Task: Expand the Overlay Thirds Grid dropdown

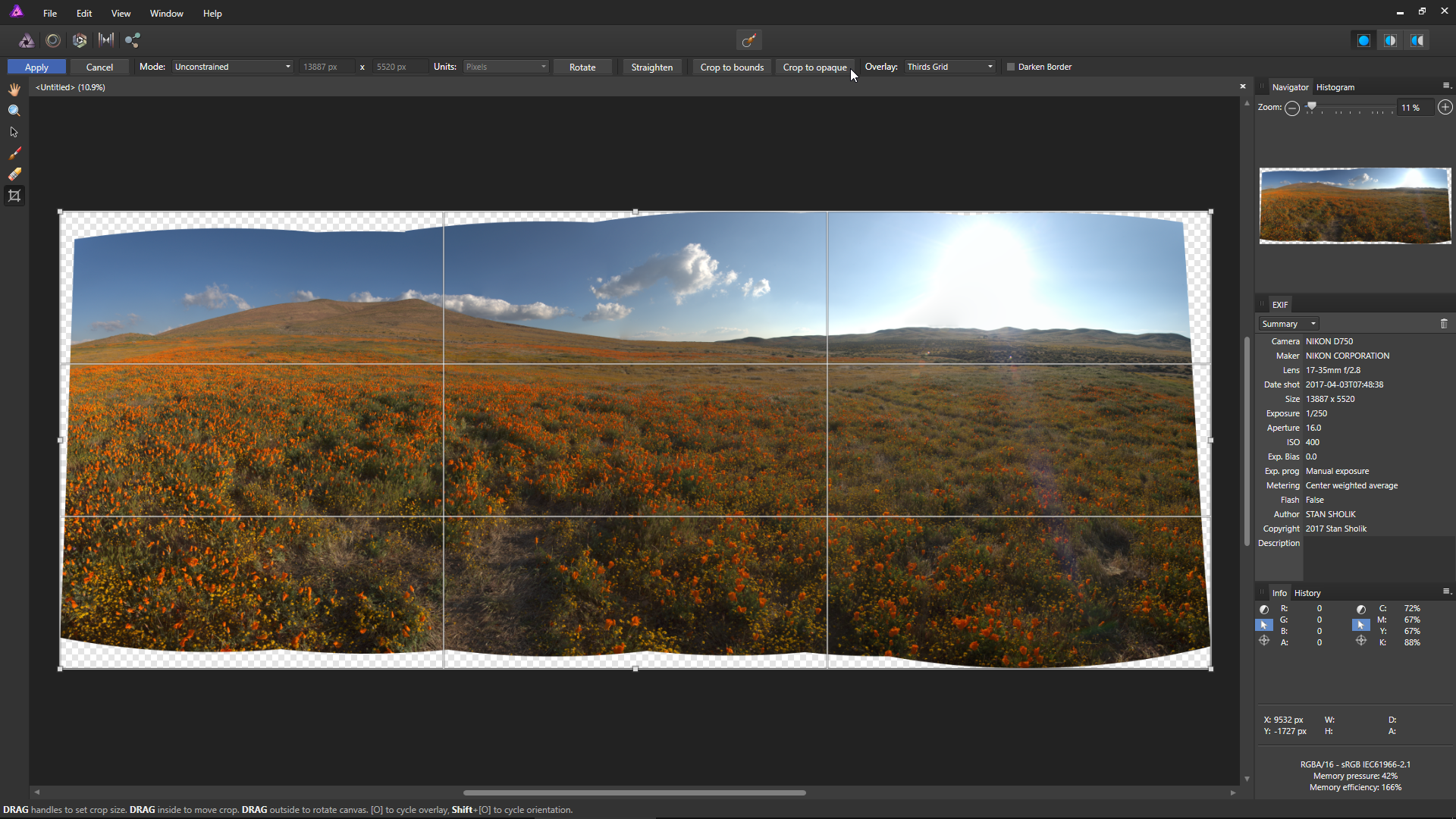Action: (x=949, y=67)
